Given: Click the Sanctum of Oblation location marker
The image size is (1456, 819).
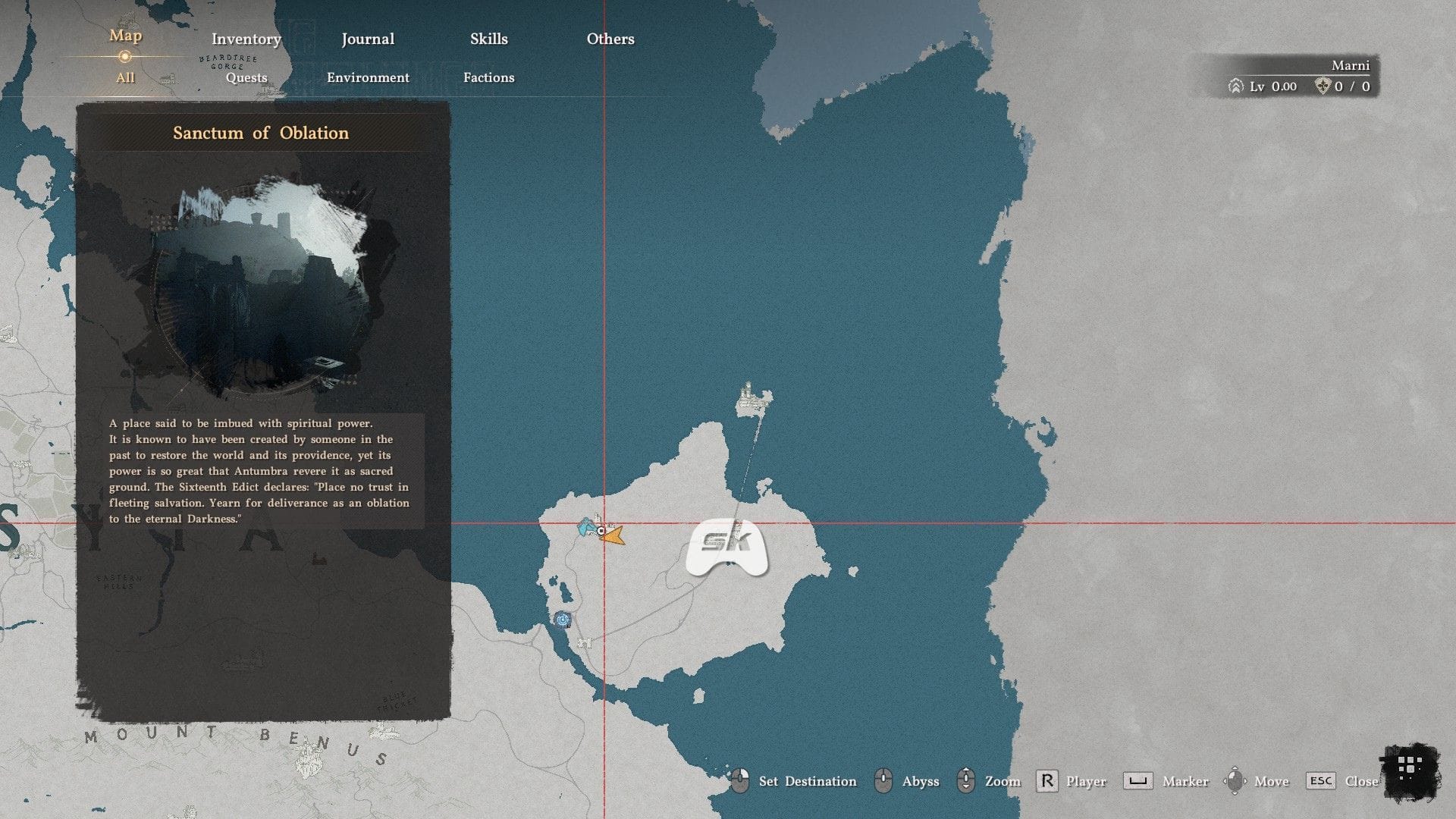Looking at the screenshot, I should pos(601,531).
